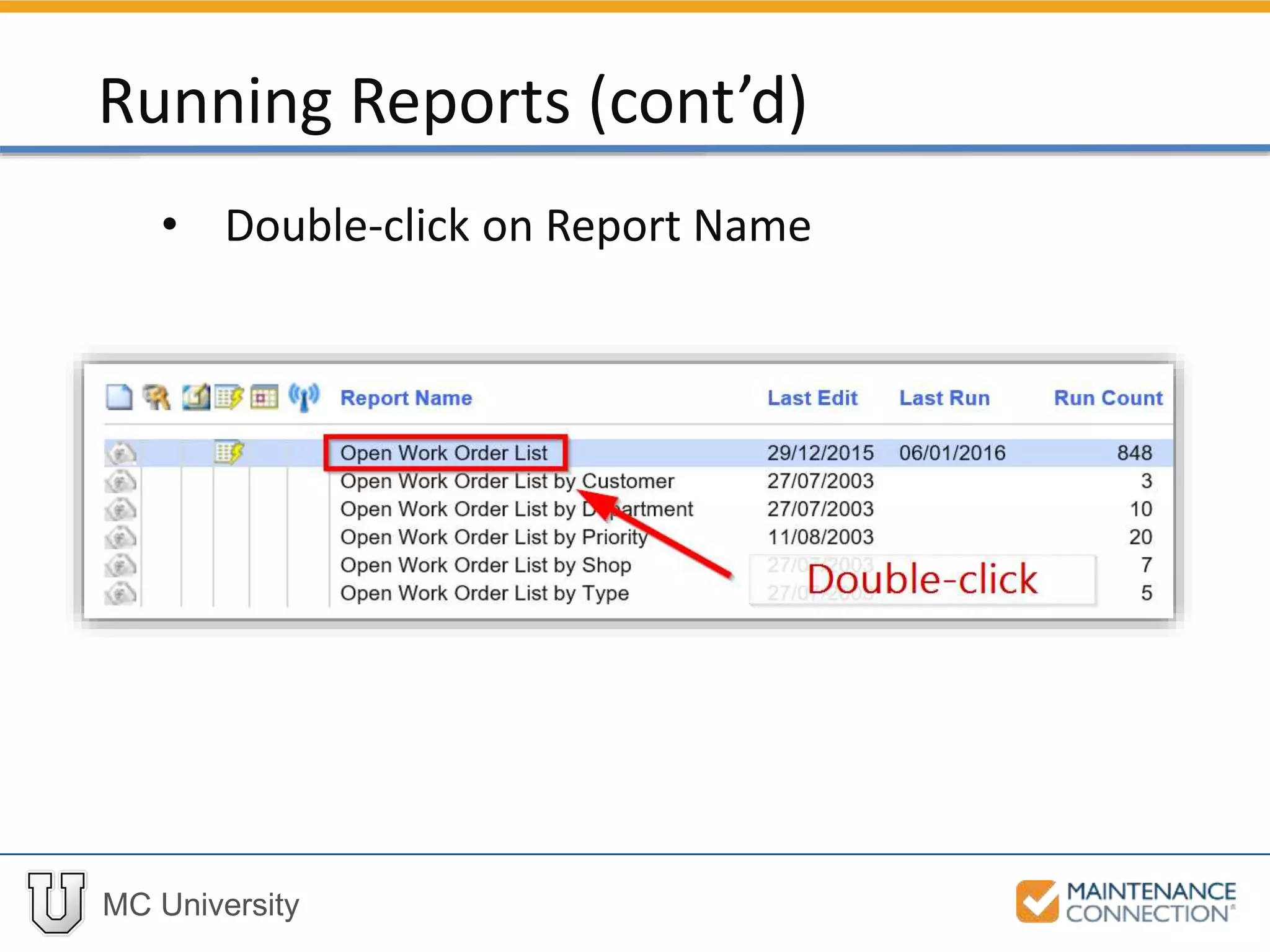Click run count 3 in the Customer row
This screenshot has height=952, width=1270.
(1147, 481)
